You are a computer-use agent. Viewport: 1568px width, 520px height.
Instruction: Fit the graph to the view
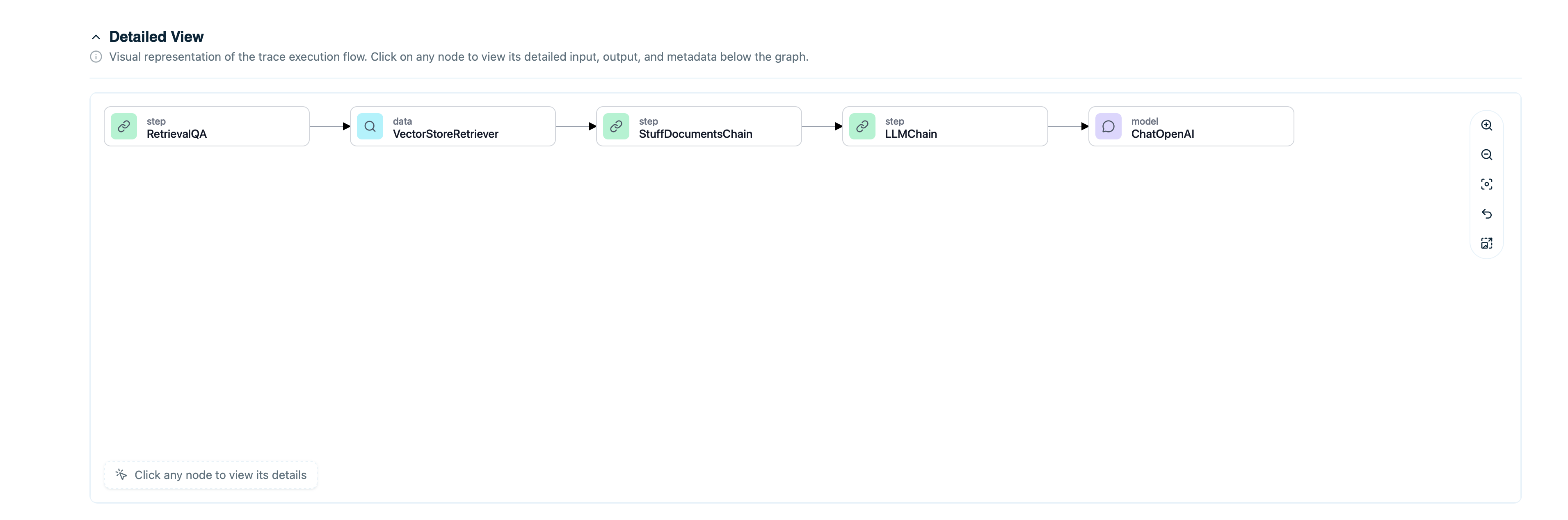point(1487,184)
